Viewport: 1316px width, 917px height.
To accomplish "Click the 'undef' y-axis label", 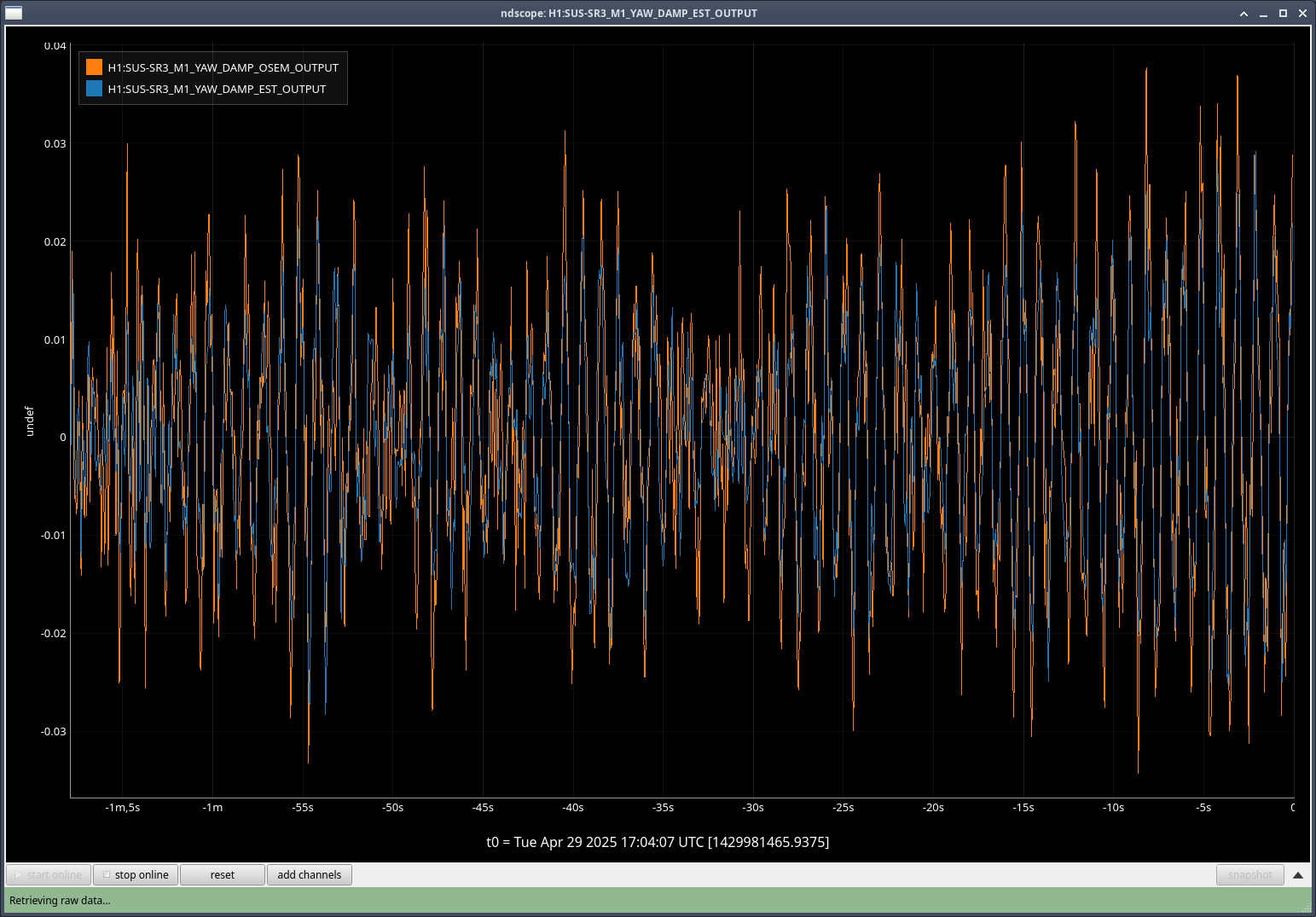I will (x=30, y=421).
